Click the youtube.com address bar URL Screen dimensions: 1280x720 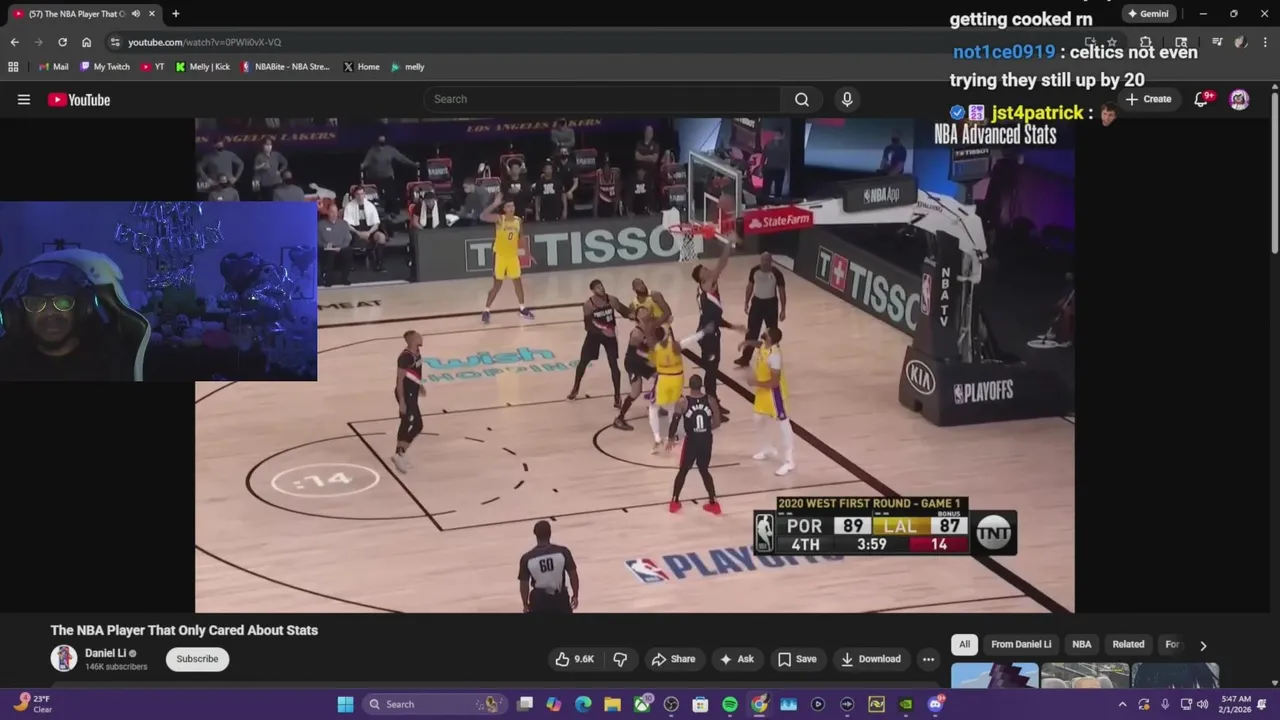204,42
